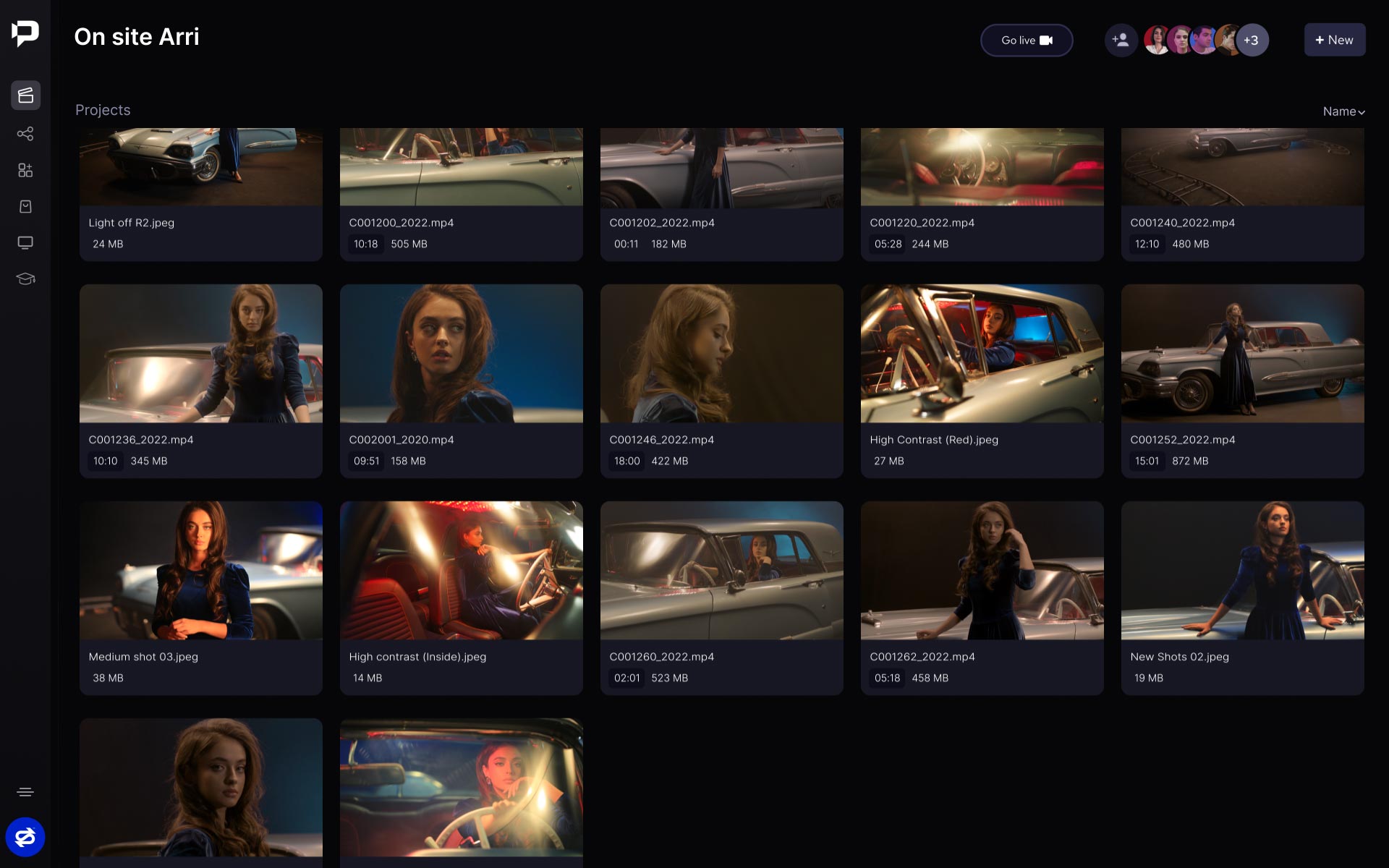
Task: Open C001200_2022.mp4 thumbnail
Action: (462, 167)
